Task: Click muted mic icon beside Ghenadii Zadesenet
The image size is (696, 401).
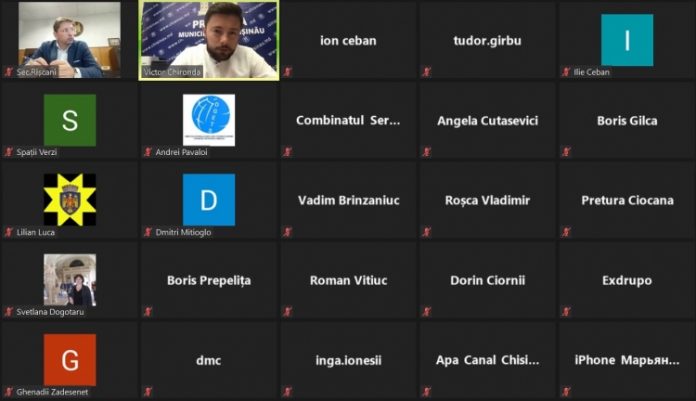Action: 9,392
